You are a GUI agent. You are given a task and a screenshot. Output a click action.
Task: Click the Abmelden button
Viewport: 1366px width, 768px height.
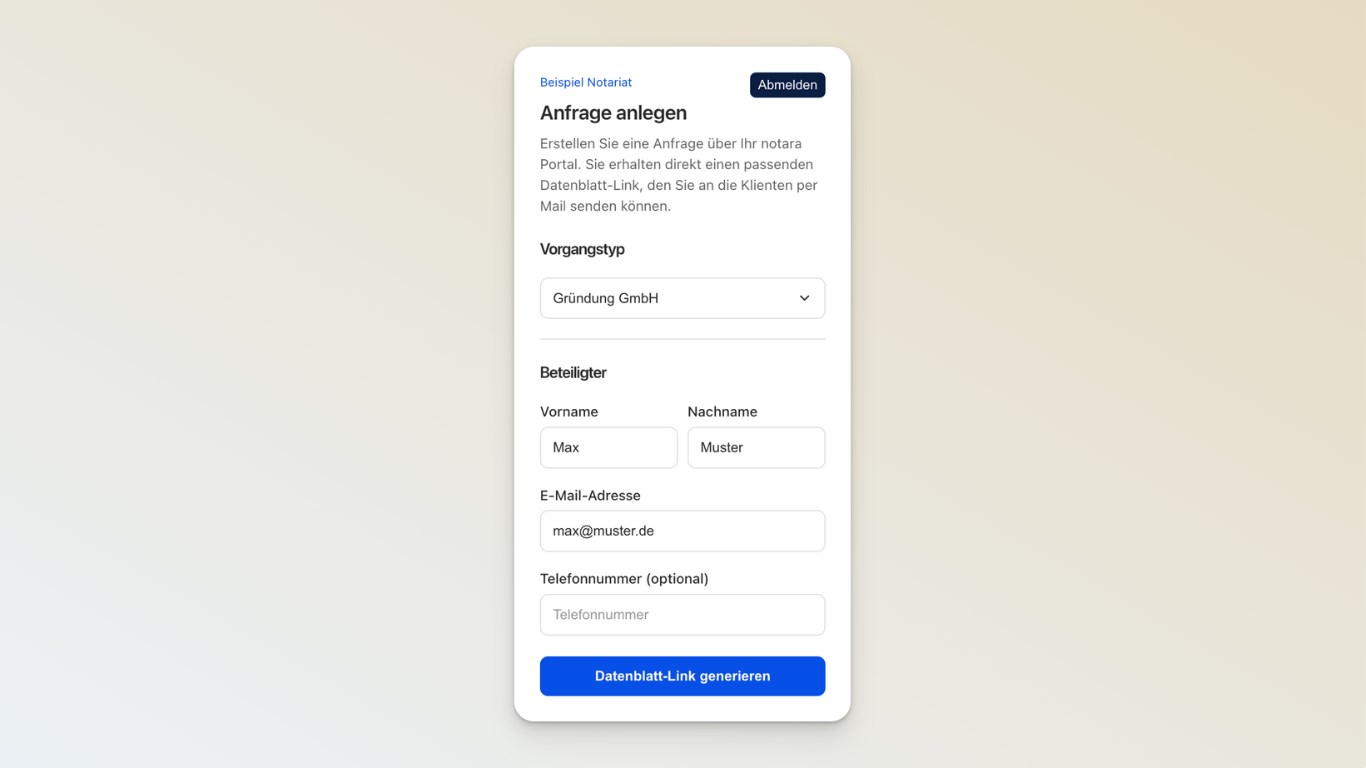(x=787, y=85)
